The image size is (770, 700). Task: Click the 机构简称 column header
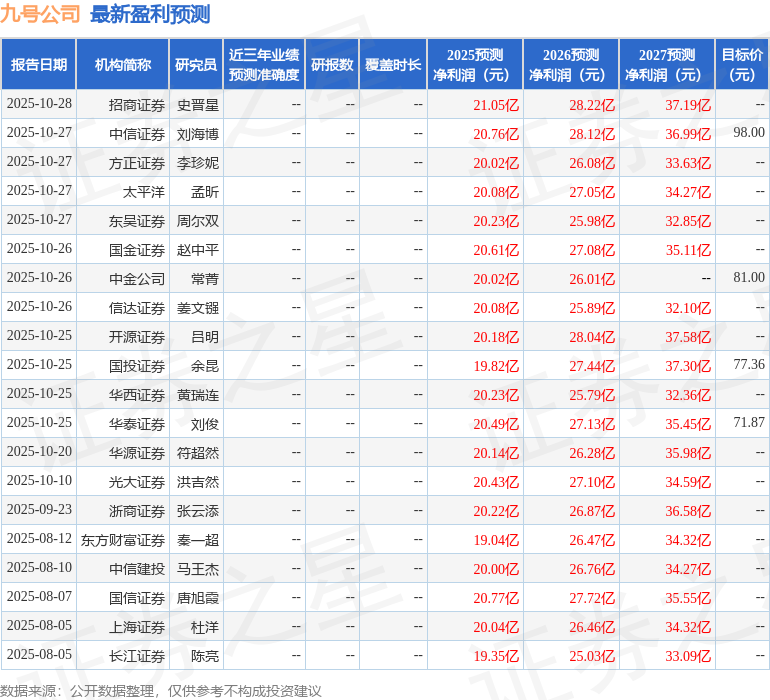point(123,65)
